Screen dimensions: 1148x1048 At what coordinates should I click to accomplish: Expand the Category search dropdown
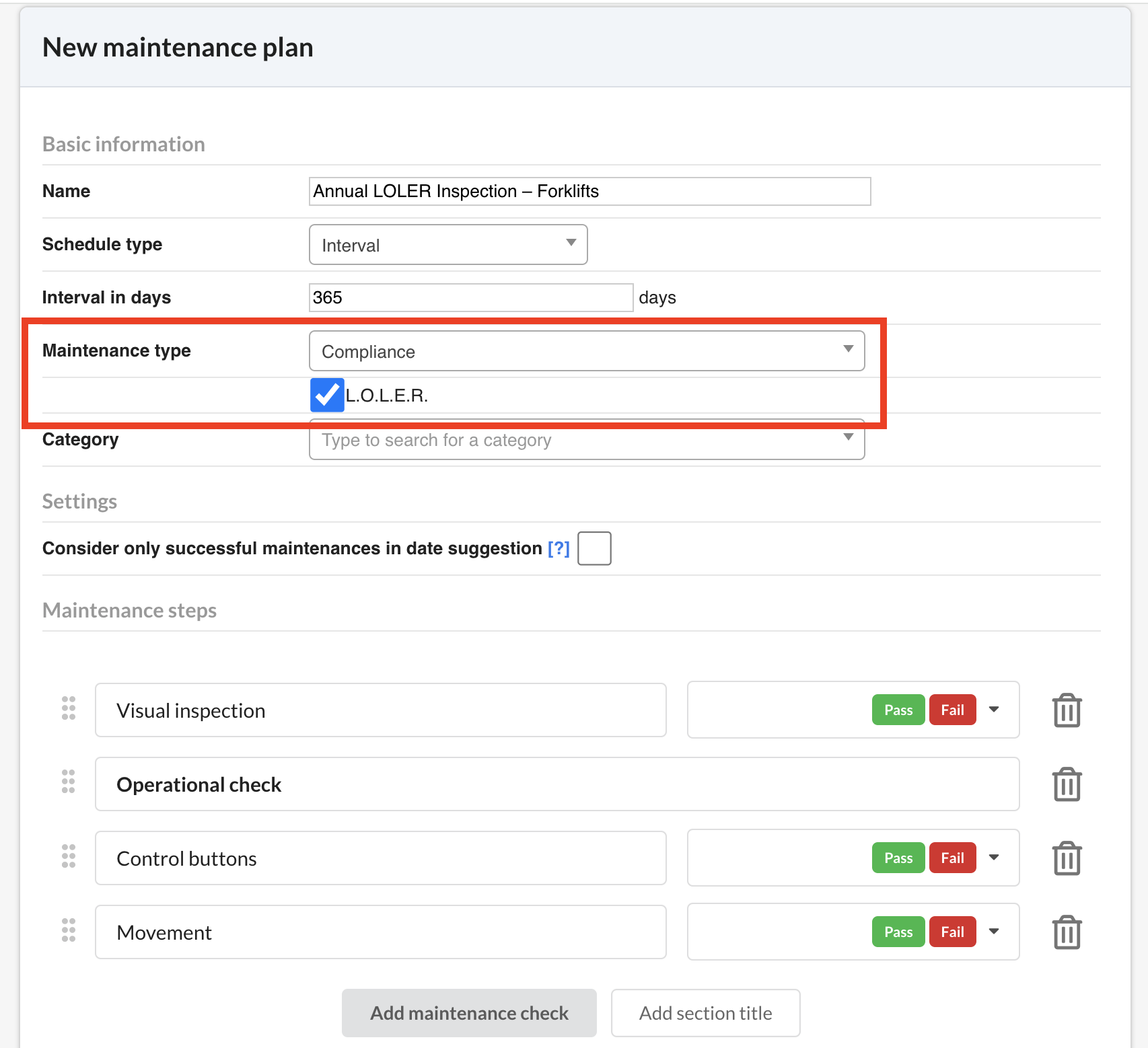click(x=587, y=440)
